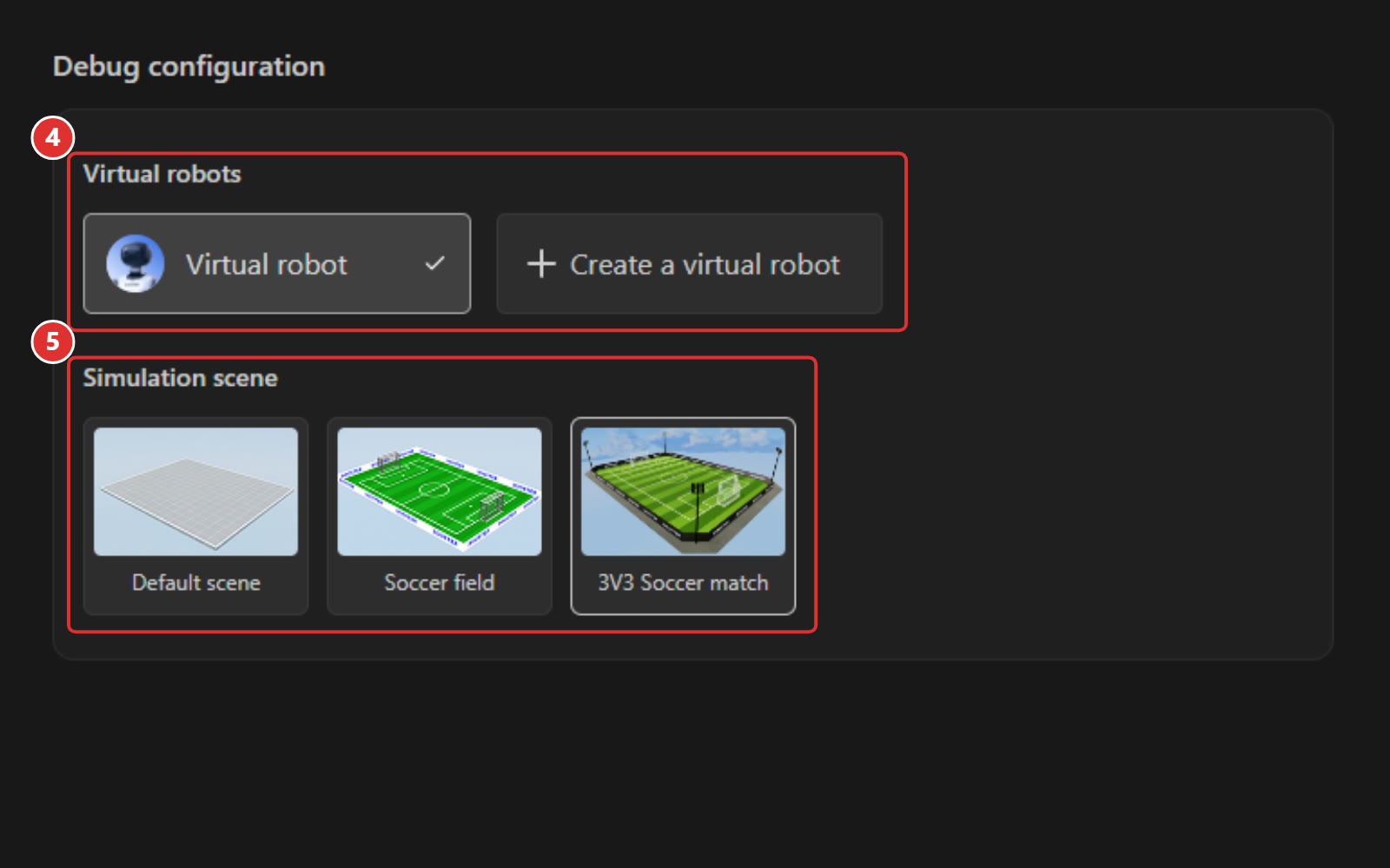This screenshot has width=1390, height=868.
Task: Click the Virtual robot avatar icon
Action: (135, 263)
